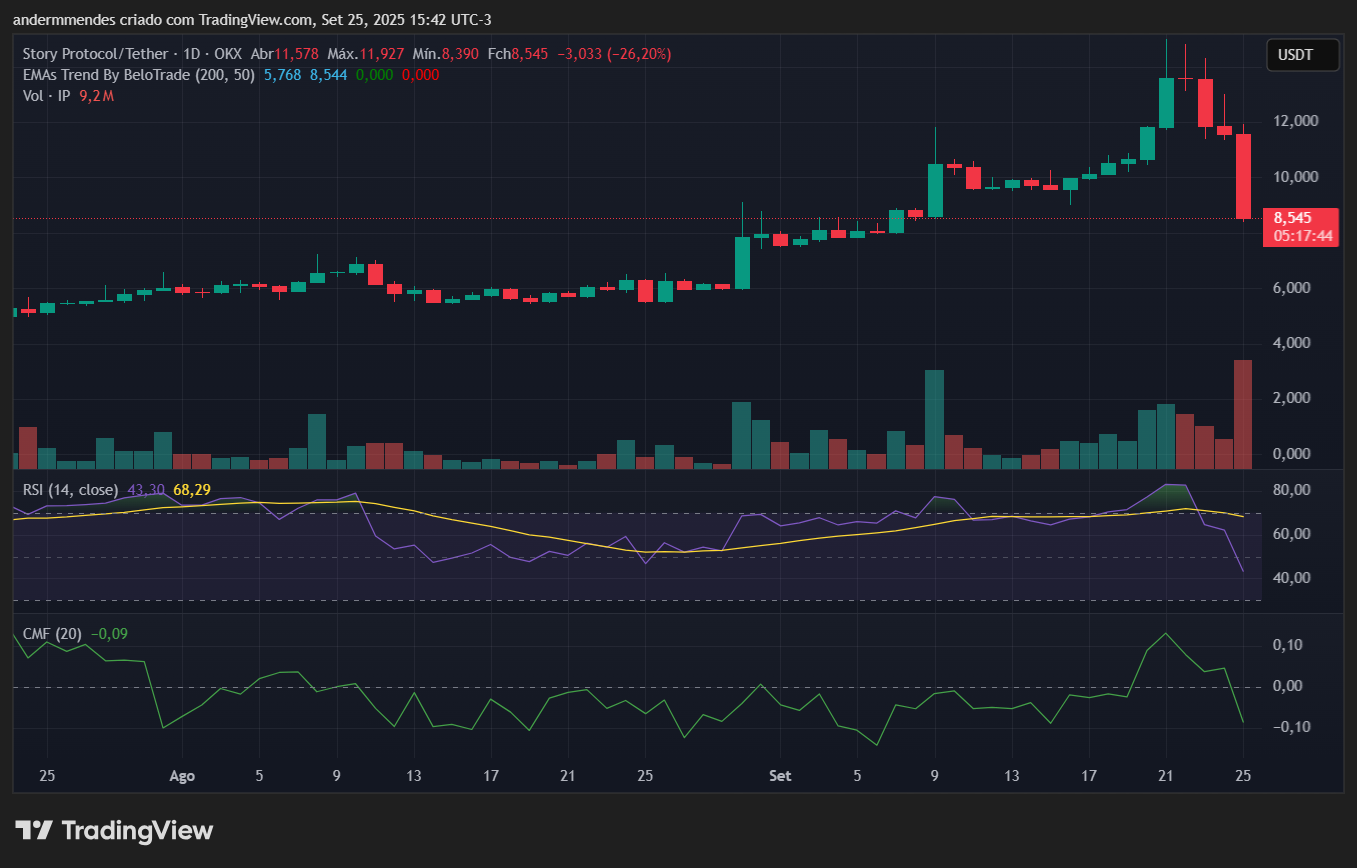Click the tall green candle on Sep 21
This screenshot has width=1357, height=868.
(1166, 103)
